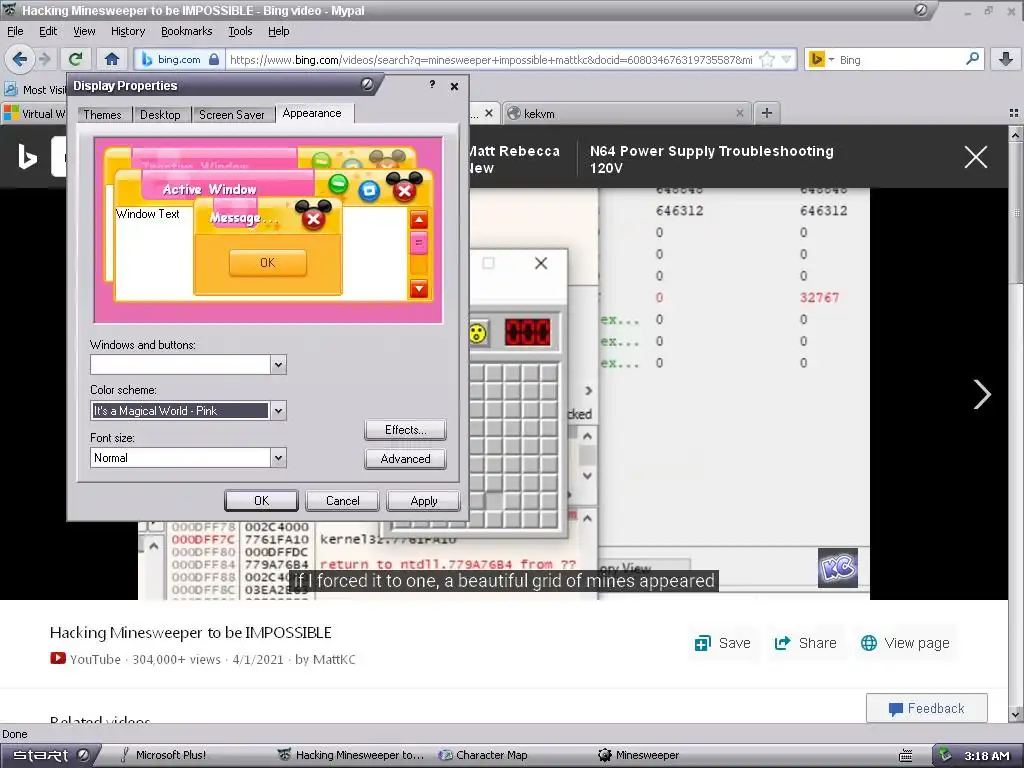Click the Cancel button
This screenshot has width=1024, height=768.
(x=342, y=500)
